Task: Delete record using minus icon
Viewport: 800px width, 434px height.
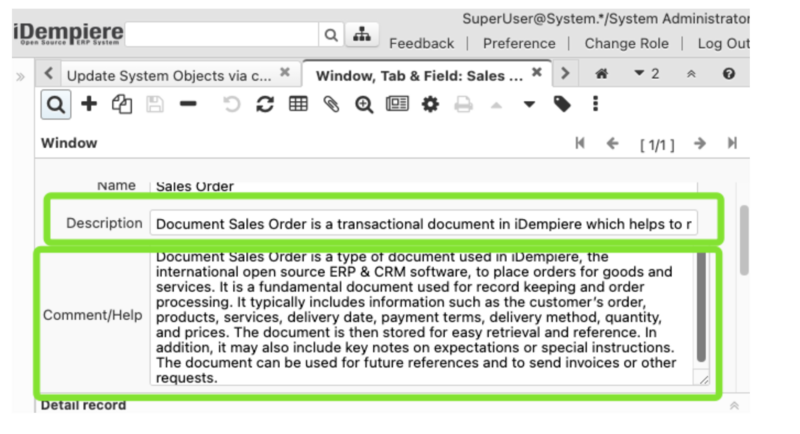Action: [187, 104]
